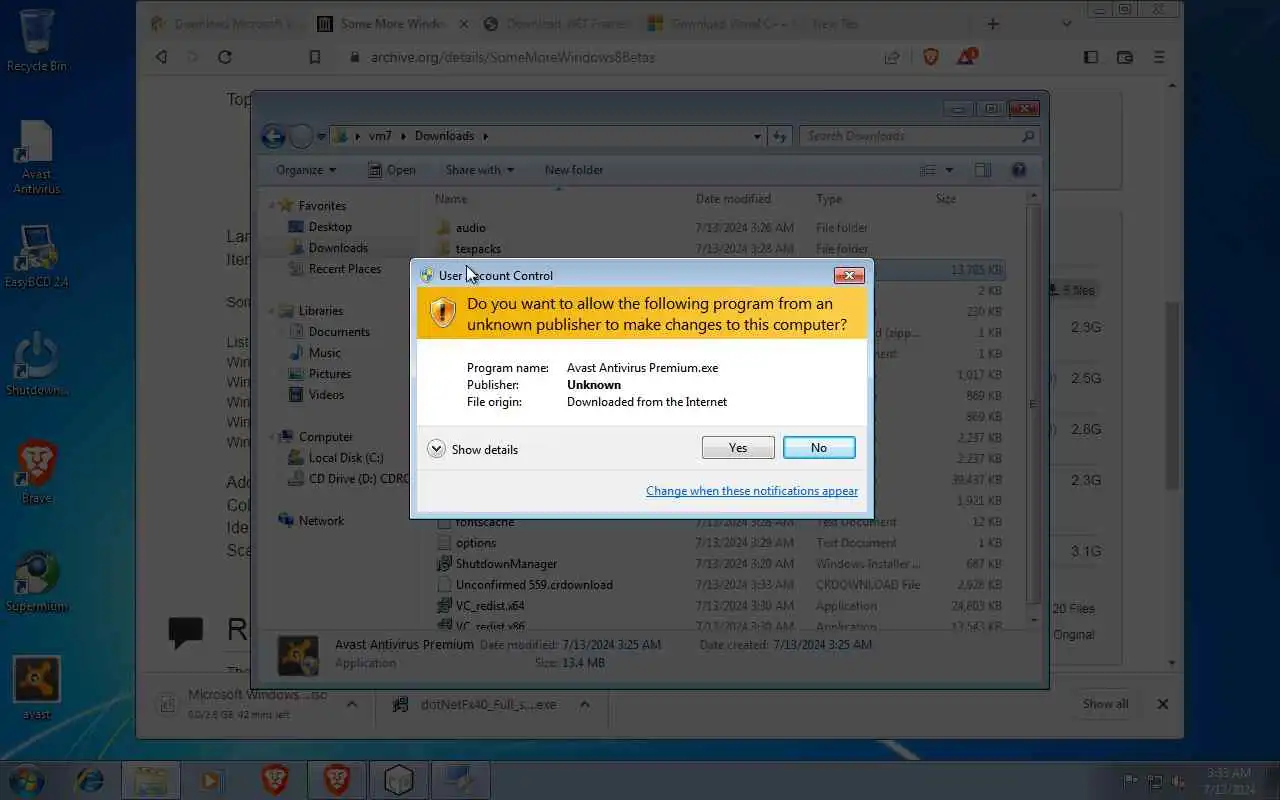Open Explorer recent locations dropdown arrow
This screenshot has height=800, width=1280.
[x=322, y=136]
